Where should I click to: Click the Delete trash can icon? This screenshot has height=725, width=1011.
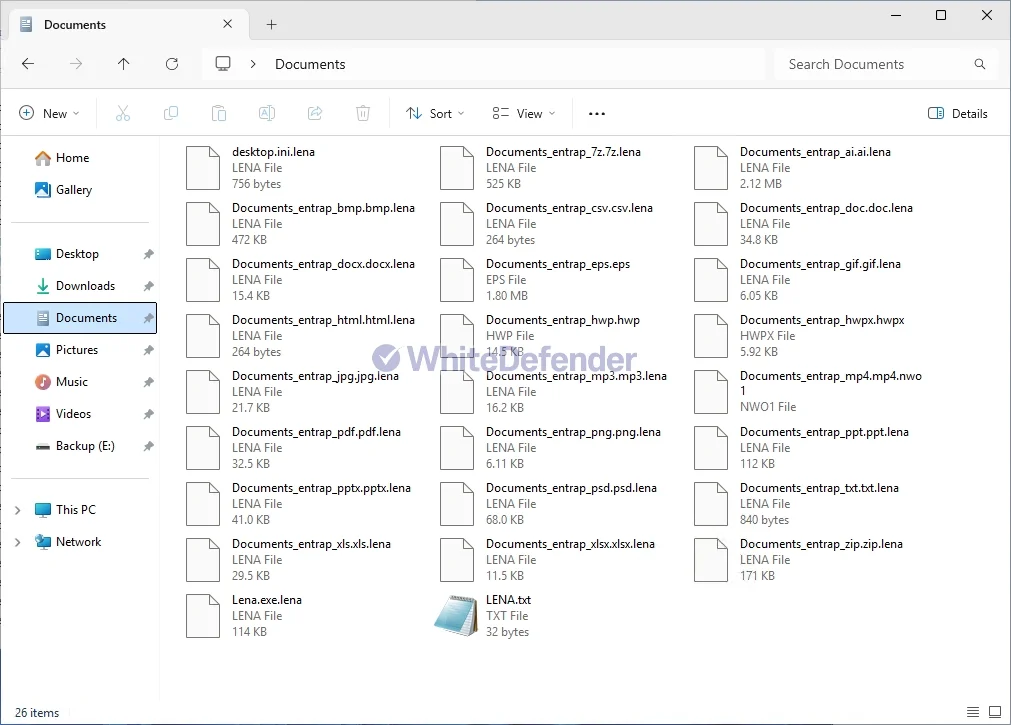pos(364,114)
